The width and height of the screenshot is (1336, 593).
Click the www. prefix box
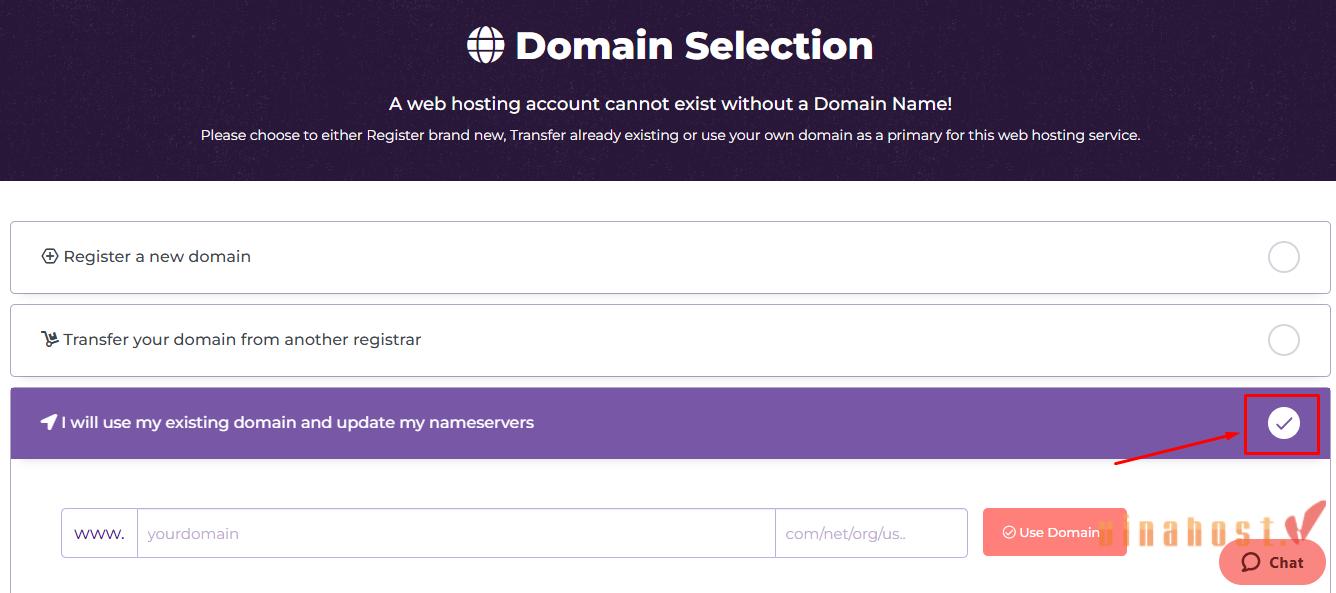(99, 533)
